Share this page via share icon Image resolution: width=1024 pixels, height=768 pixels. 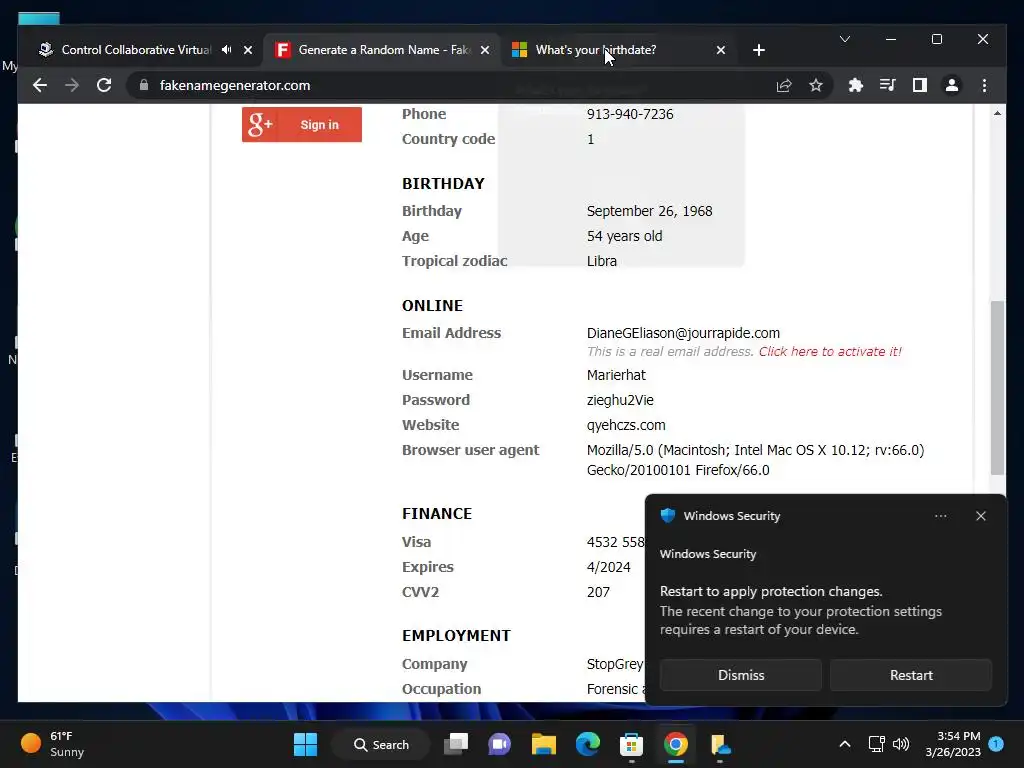point(784,86)
